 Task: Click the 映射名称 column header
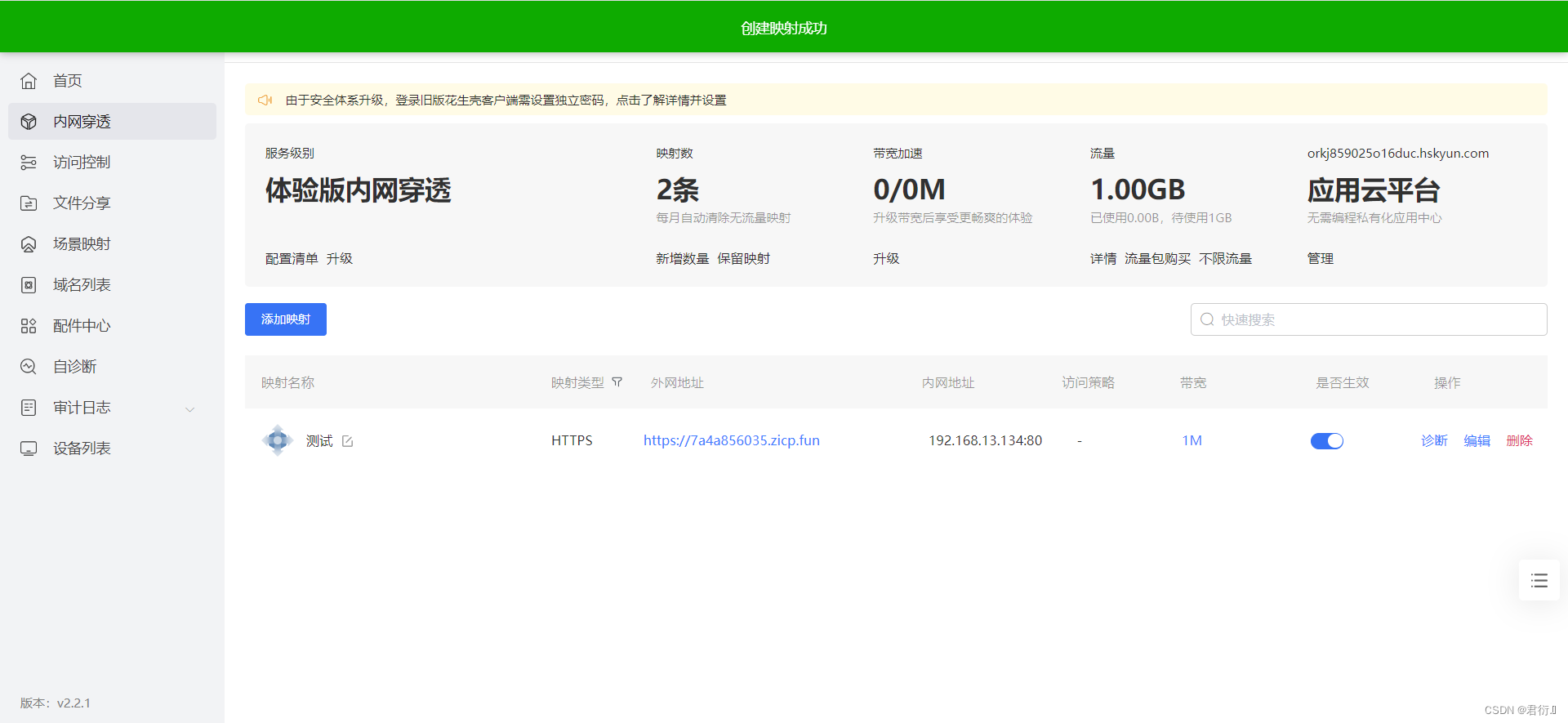(x=287, y=382)
